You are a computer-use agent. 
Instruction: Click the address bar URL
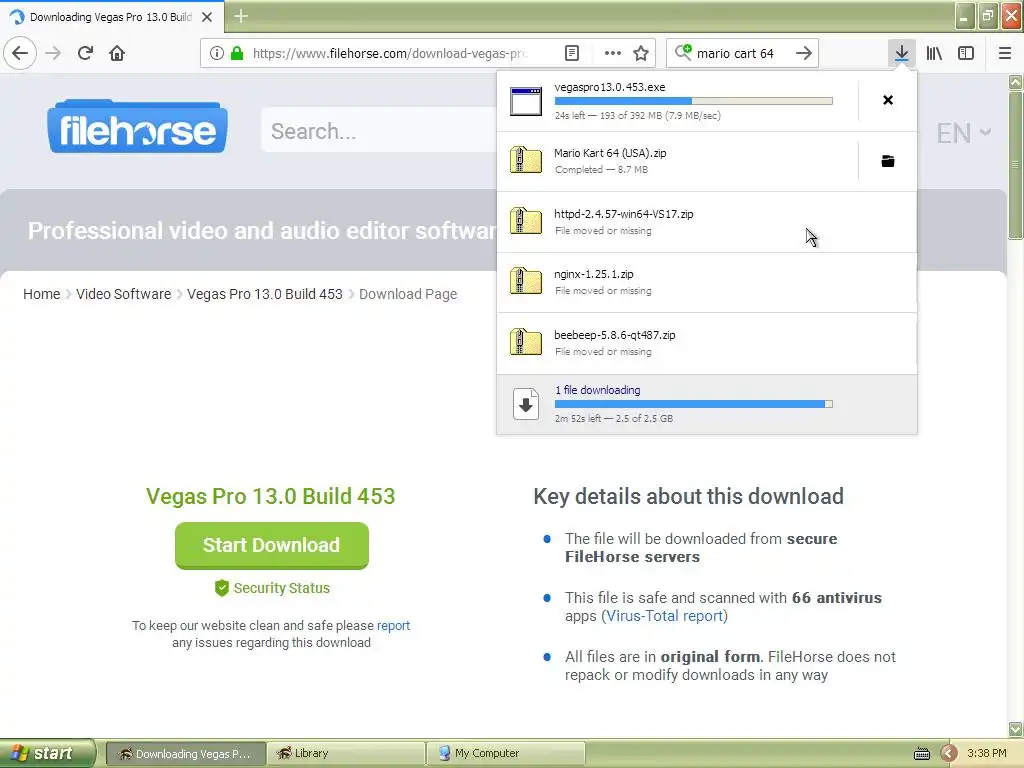(x=391, y=53)
